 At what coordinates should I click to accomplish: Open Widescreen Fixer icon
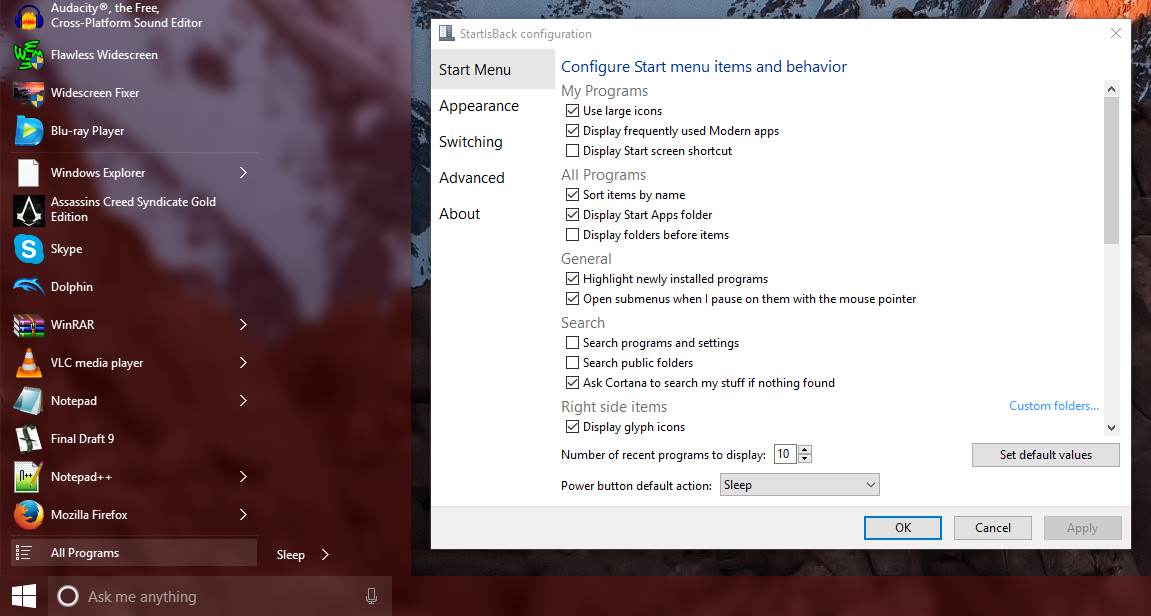pos(29,93)
